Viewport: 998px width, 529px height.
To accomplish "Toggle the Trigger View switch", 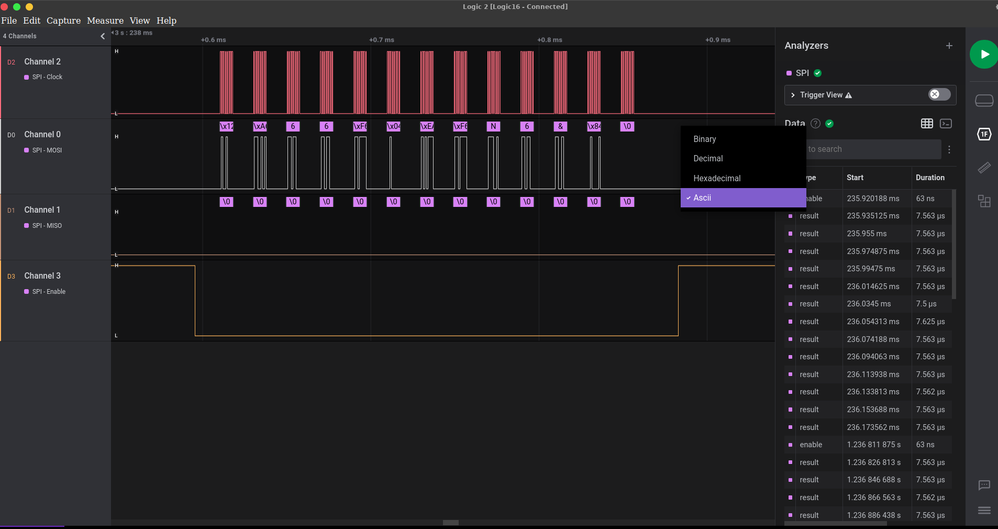I will coord(939,95).
